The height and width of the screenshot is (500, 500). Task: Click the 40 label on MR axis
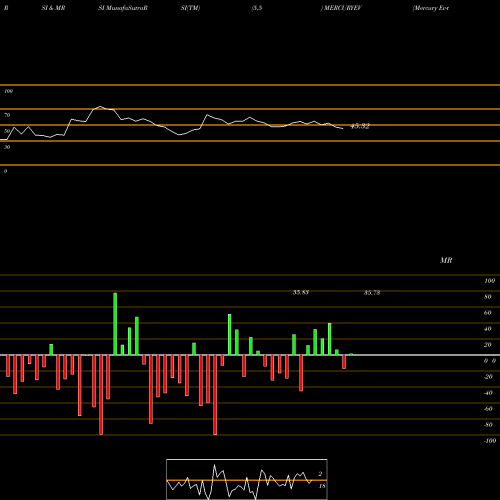488,329
